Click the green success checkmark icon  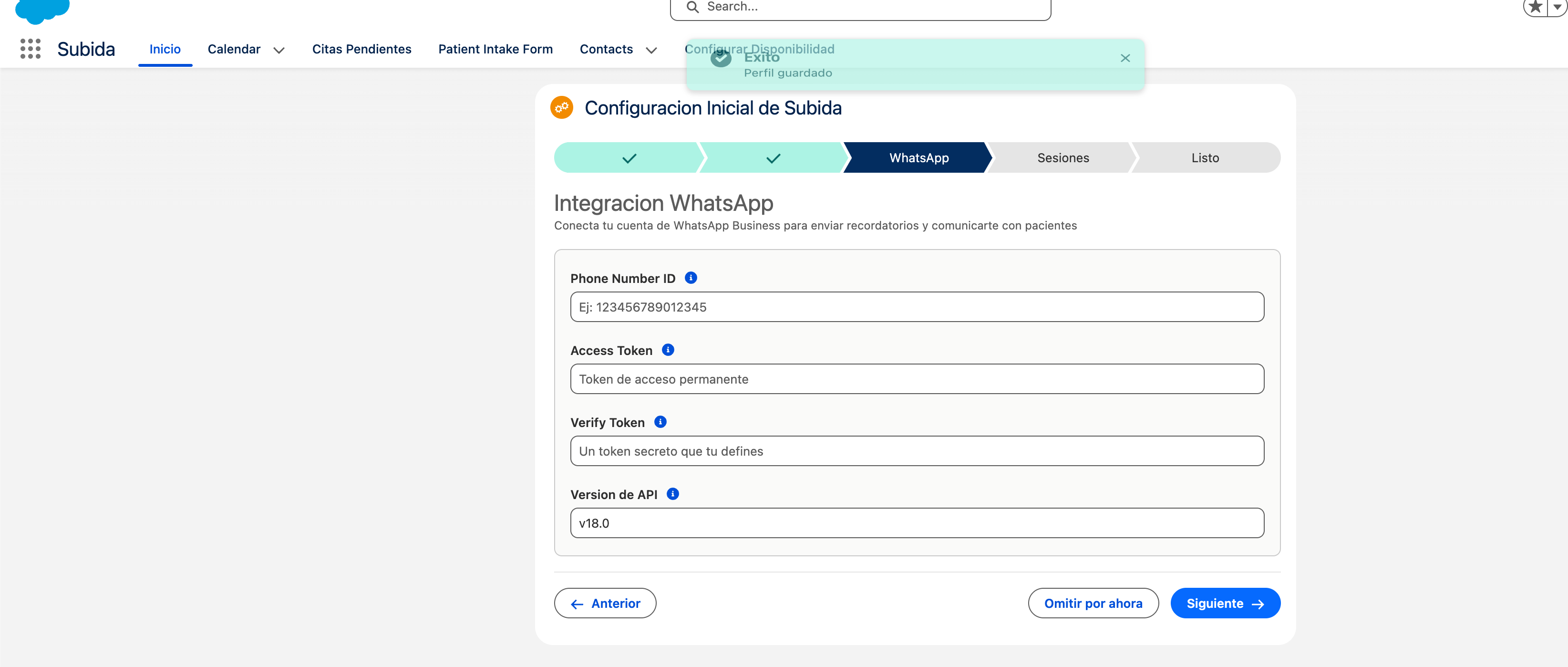pos(721,58)
